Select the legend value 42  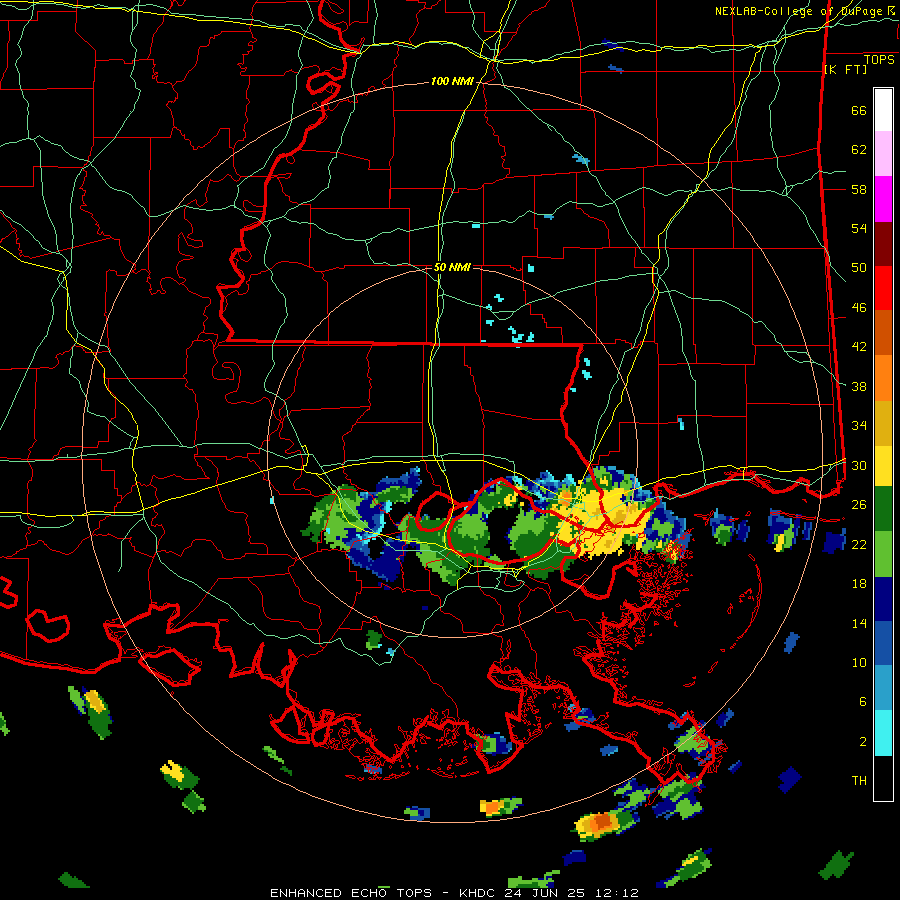click(859, 346)
